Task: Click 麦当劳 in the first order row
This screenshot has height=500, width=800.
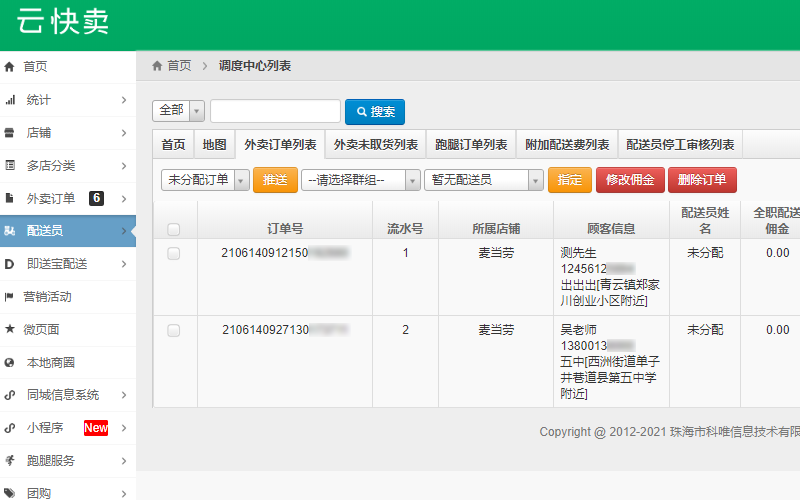Action: click(496, 253)
